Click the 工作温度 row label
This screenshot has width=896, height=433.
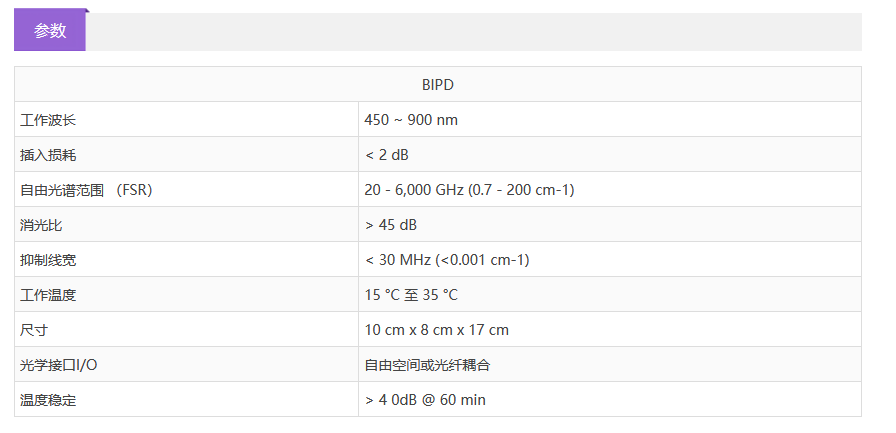tap(48, 295)
